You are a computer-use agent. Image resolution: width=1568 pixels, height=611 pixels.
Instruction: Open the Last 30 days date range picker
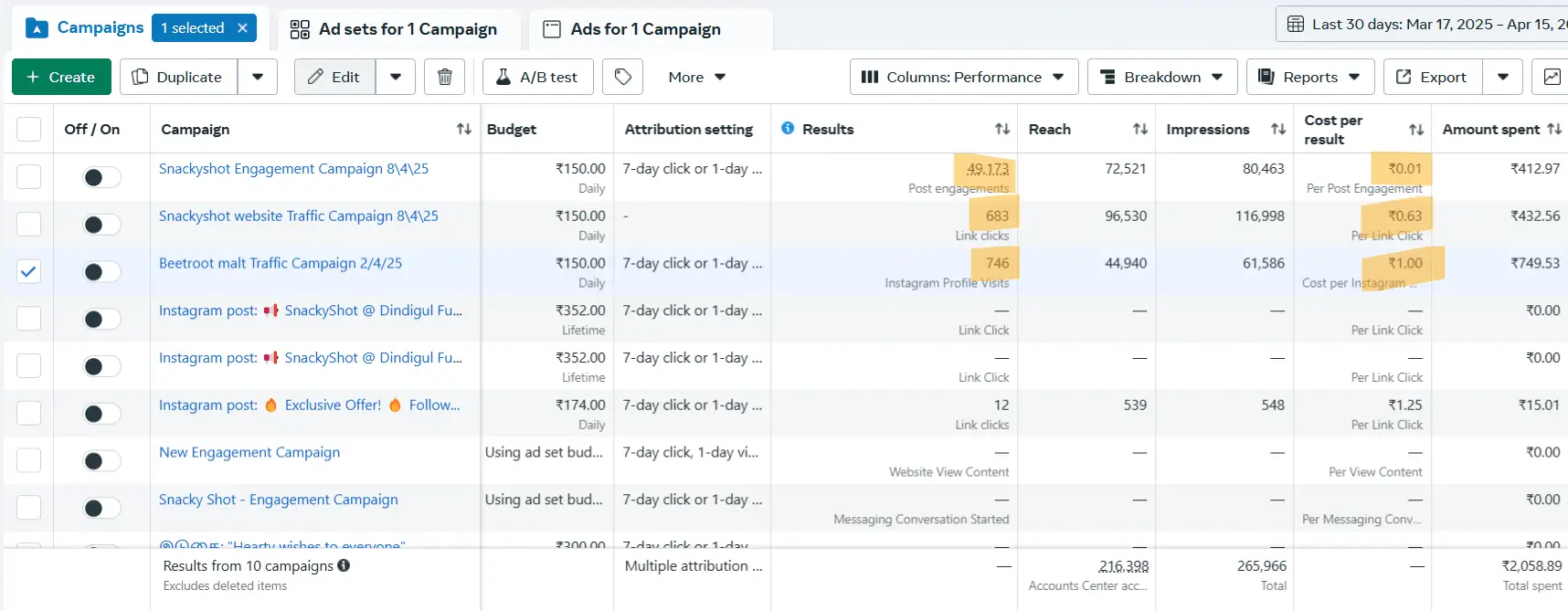coord(1425,25)
